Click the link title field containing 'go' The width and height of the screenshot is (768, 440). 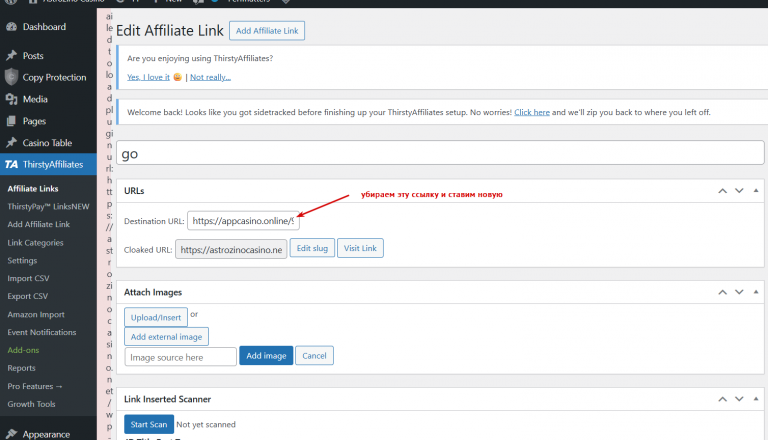click(440, 153)
